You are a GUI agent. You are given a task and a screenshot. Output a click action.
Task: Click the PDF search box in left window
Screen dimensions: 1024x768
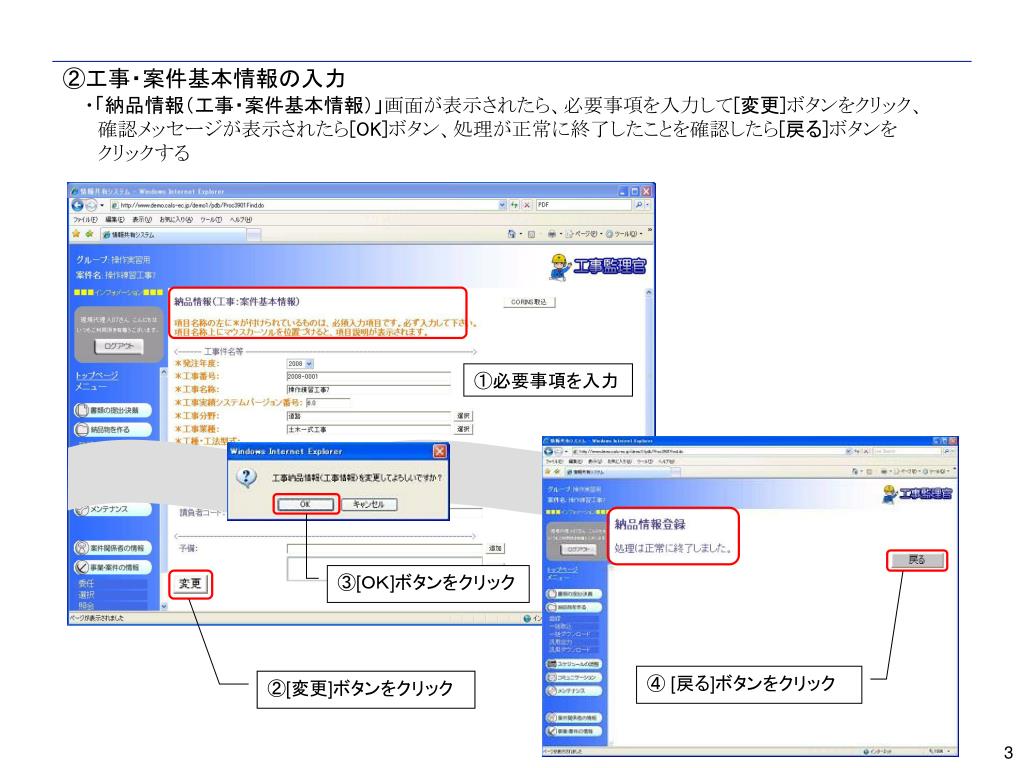(x=584, y=205)
